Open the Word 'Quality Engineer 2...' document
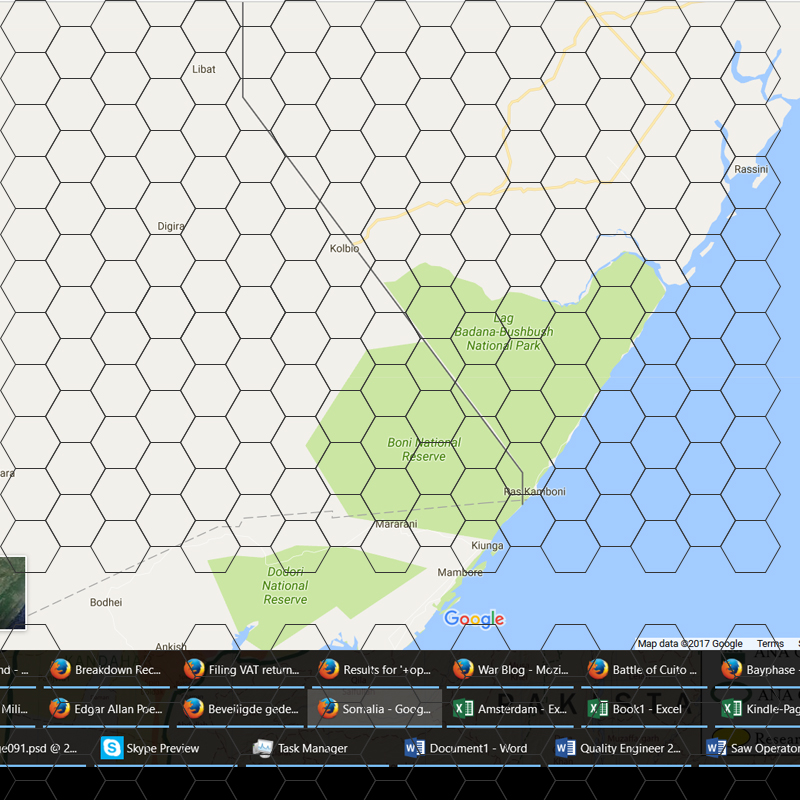The height and width of the screenshot is (800, 800). tap(618, 748)
